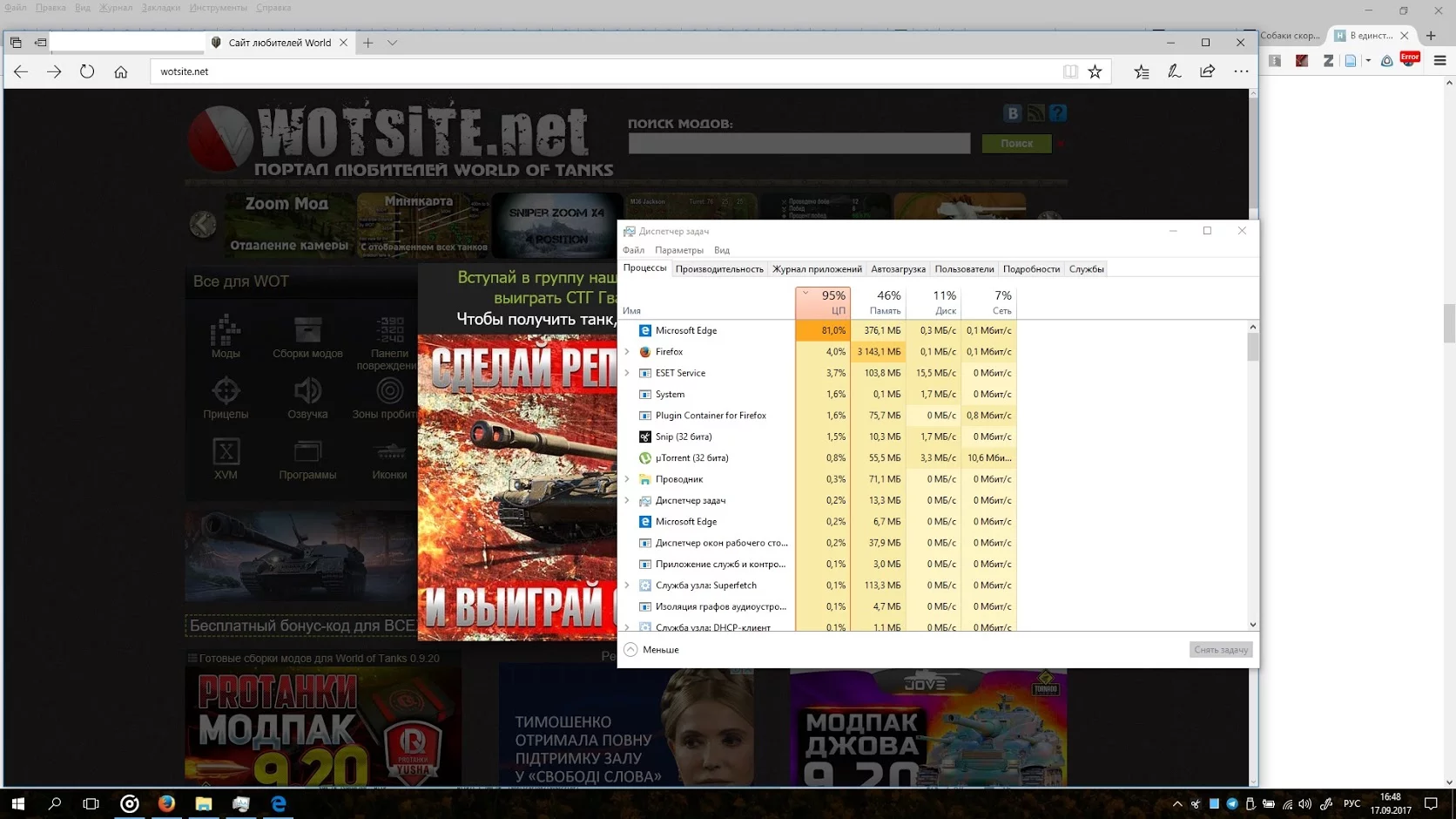Click the green Поиск button
The image size is (1456, 819).
point(1016,143)
